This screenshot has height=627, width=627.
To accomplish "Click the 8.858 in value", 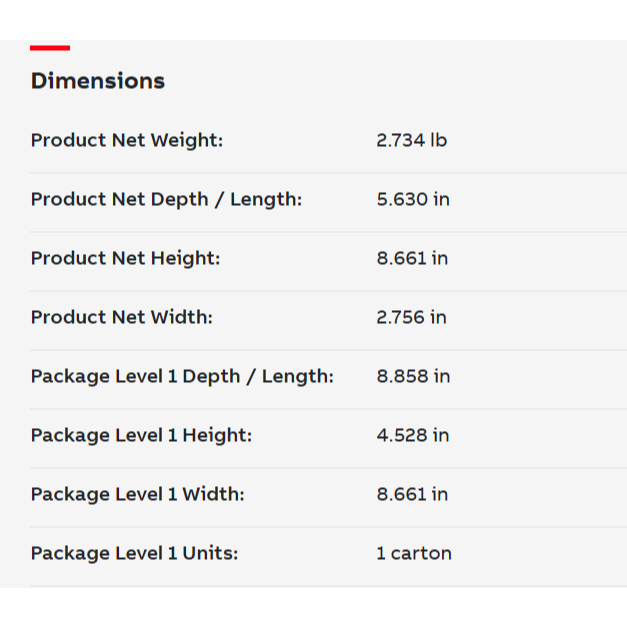I will (413, 377).
